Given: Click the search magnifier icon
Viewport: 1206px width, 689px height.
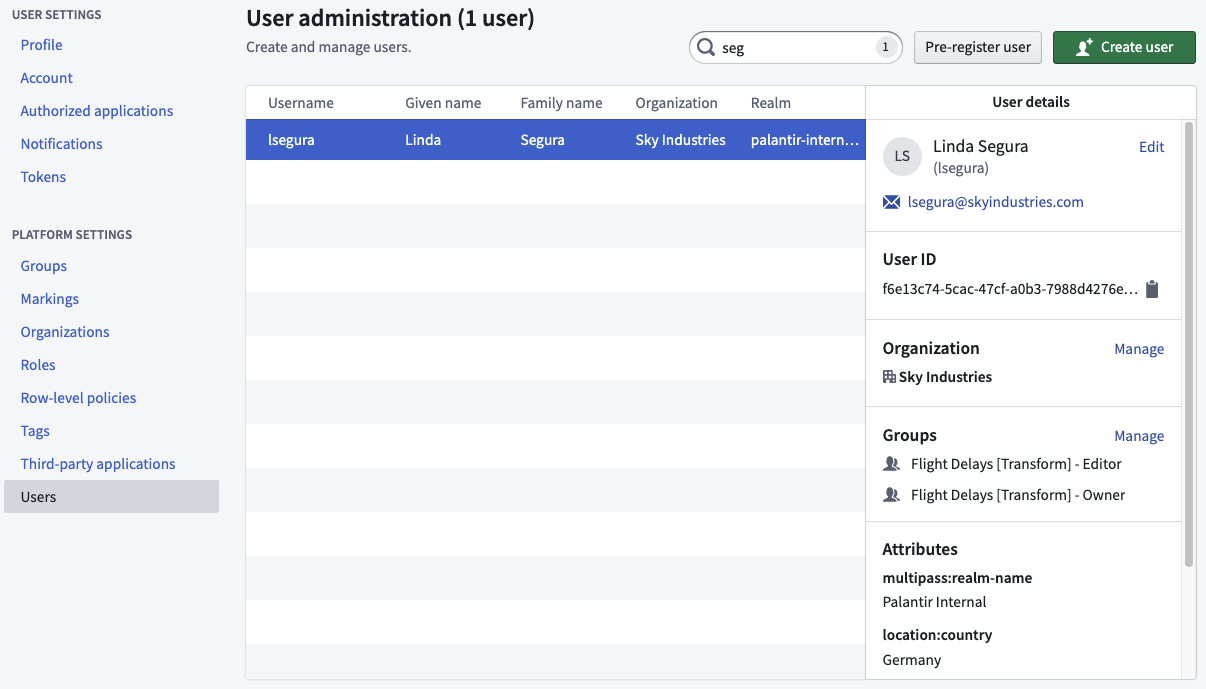Looking at the screenshot, I should point(706,47).
